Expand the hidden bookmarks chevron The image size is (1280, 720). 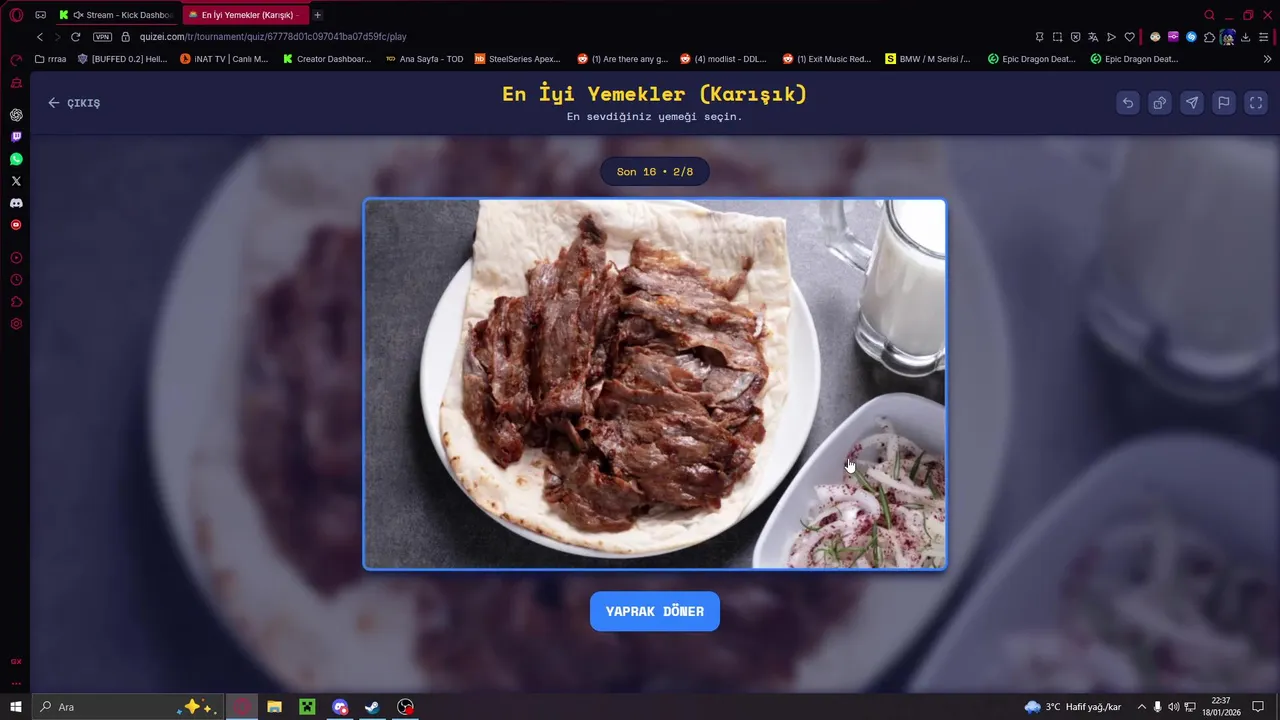click(1267, 59)
